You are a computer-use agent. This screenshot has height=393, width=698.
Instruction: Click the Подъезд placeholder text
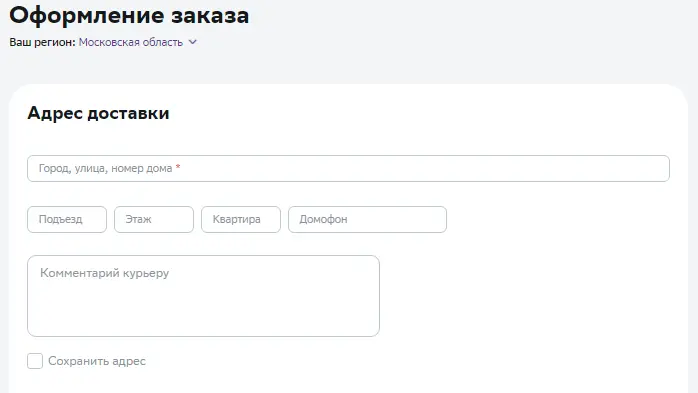[61, 219]
